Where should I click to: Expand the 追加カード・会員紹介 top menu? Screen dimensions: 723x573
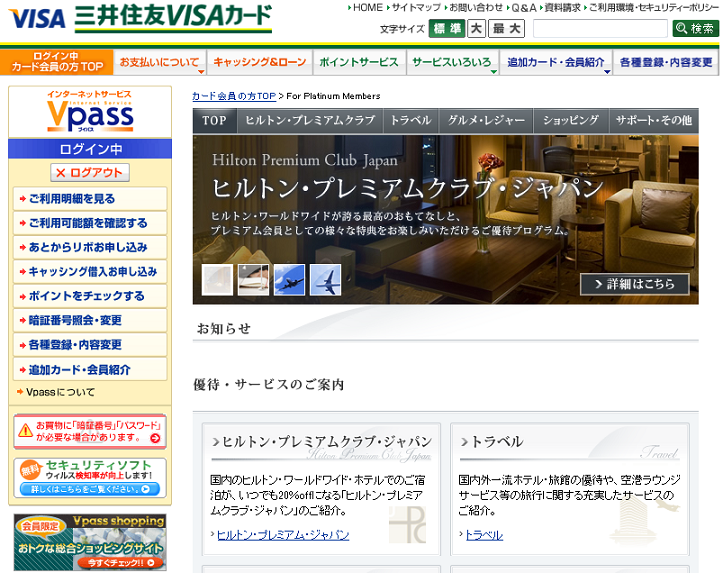(556, 62)
